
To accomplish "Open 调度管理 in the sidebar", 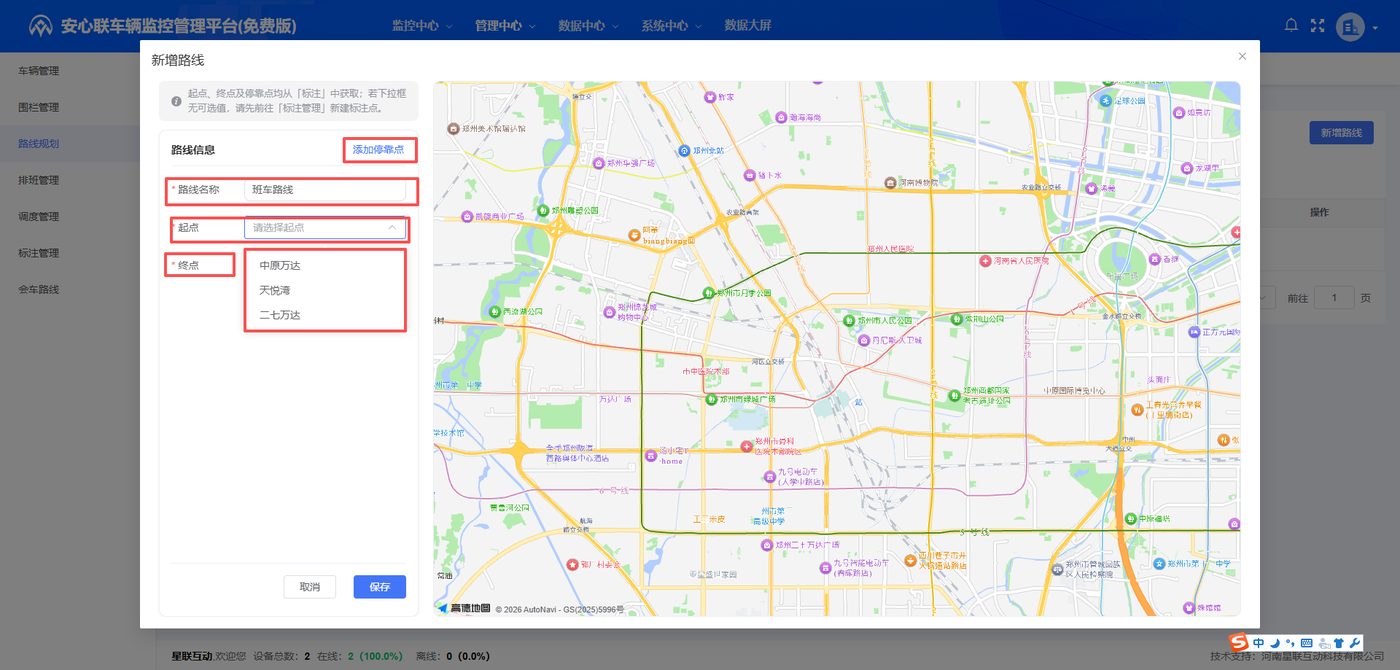I will pyautogui.click(x=39, y=216).
